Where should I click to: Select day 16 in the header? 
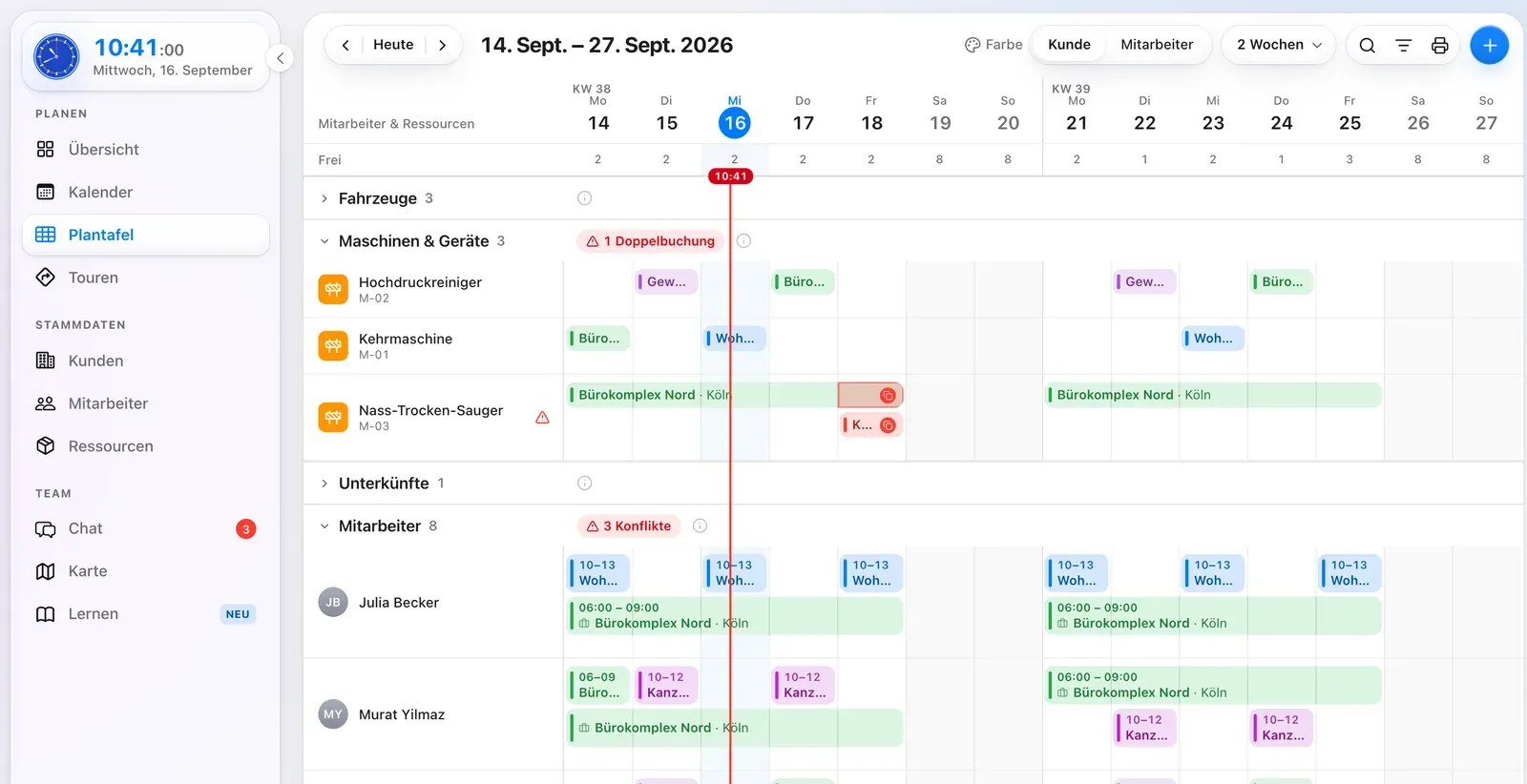coord(735,123)
